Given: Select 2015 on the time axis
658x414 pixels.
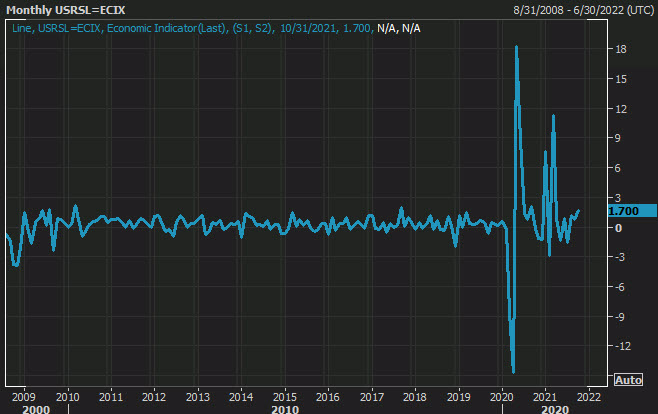Looking at the screenshot, I should pyautogui.click(x=285, y=394).
